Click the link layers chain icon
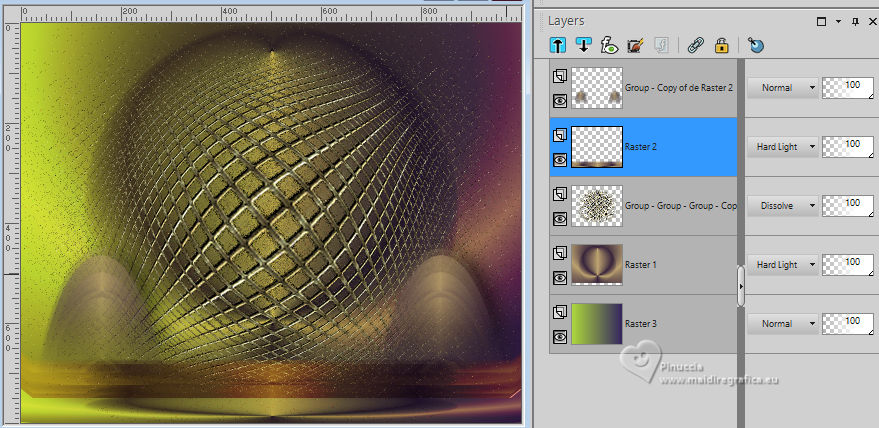The height and width of the screenshot is (428, 879). pos(696,45)
